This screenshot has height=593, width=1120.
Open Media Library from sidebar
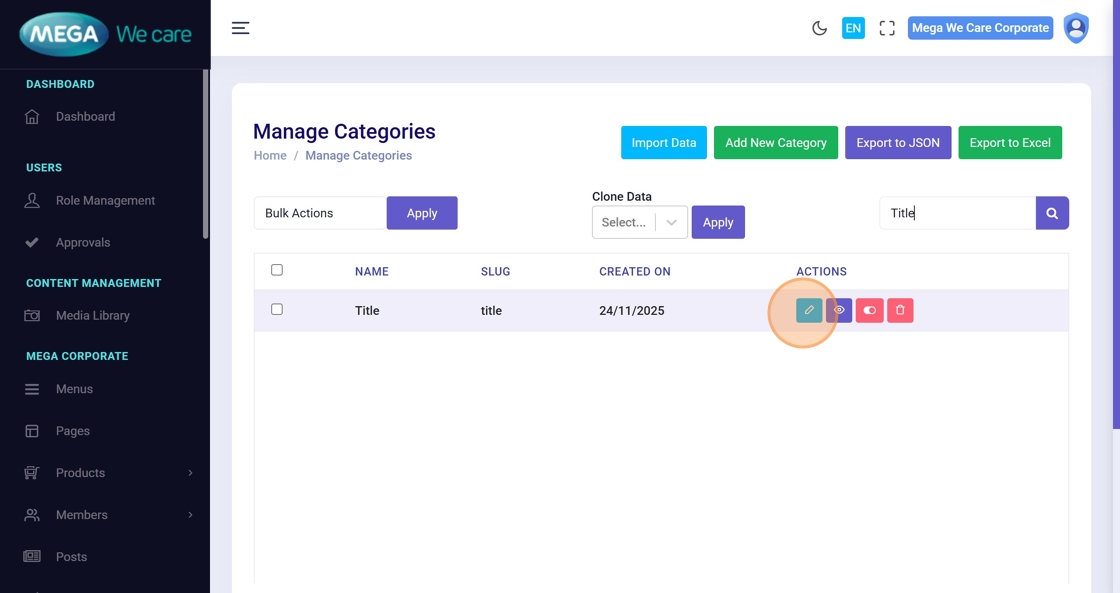tap(92, 316)
